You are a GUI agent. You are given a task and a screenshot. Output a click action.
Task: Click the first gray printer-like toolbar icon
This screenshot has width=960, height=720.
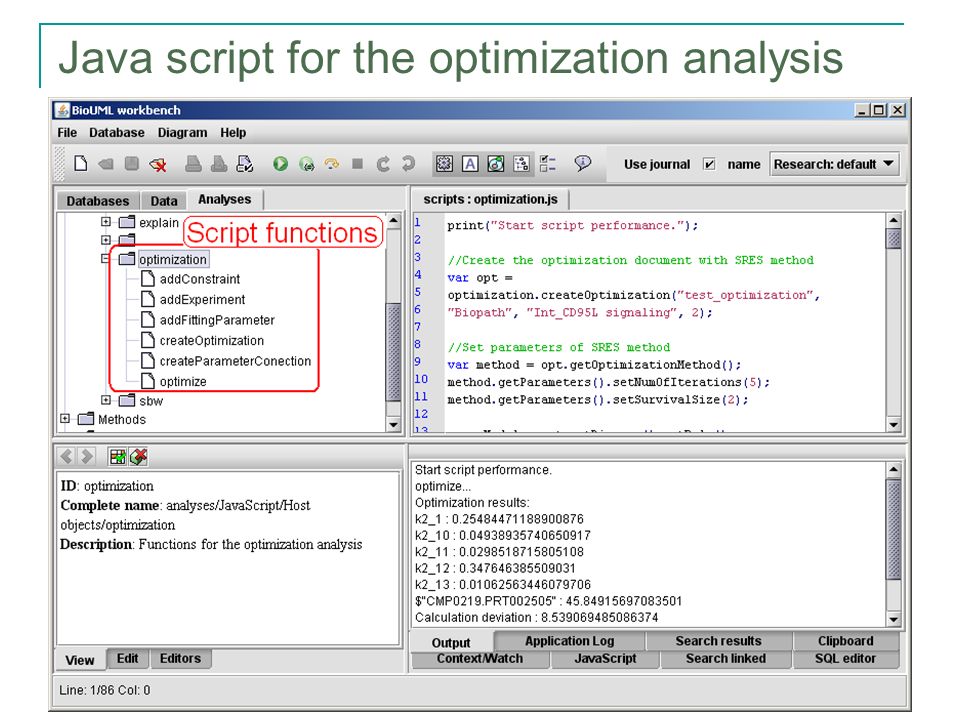click(193, 163)
